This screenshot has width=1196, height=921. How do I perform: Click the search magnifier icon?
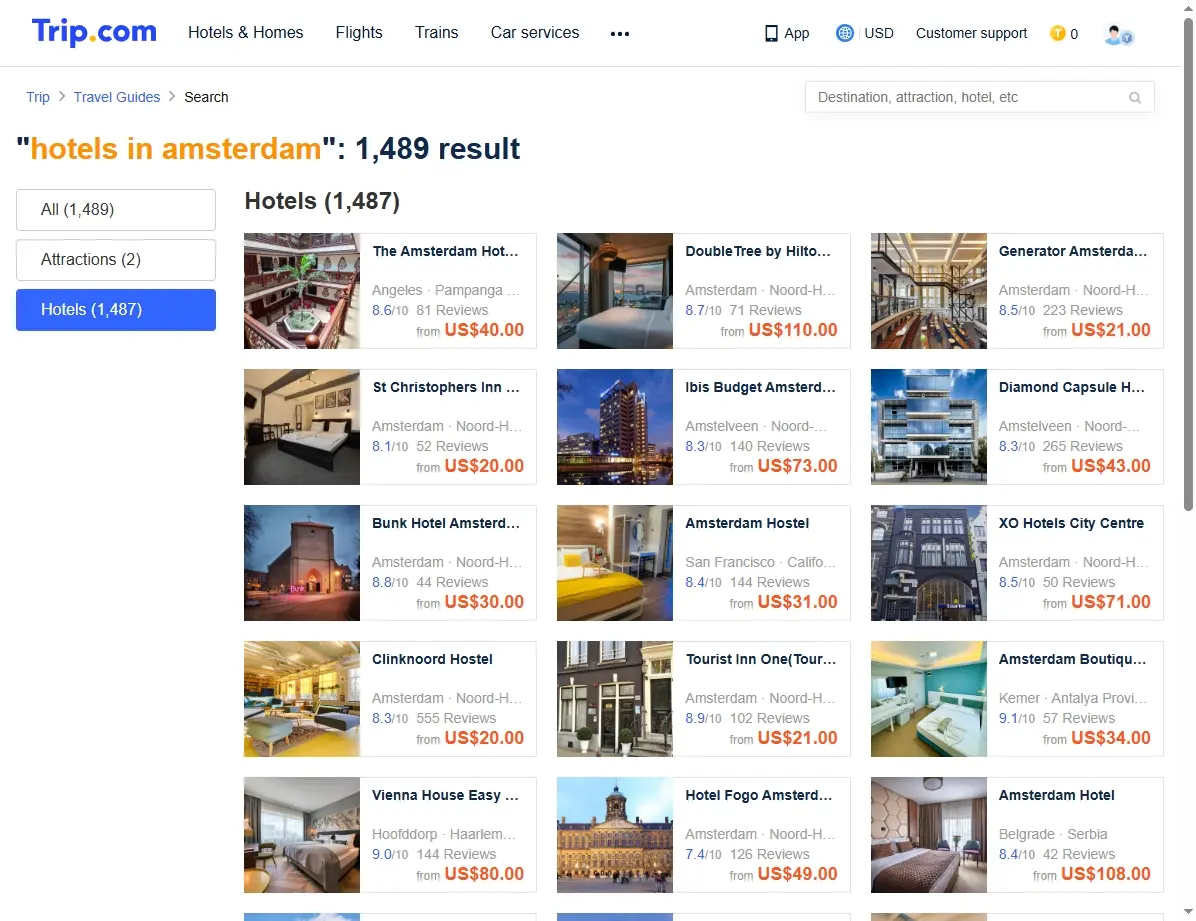pyautogui.click(x=1135, y=98)
